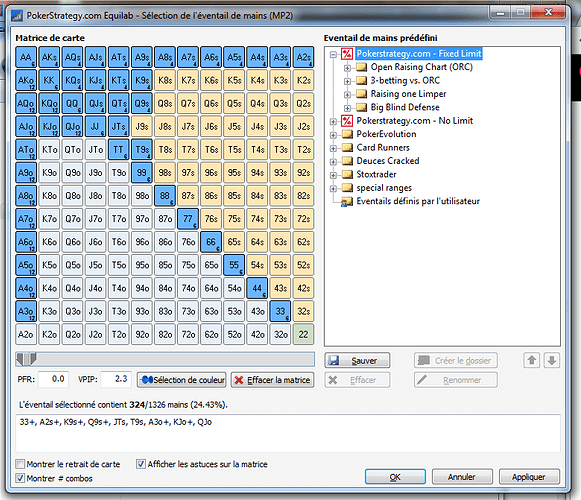This screenshot has height=500, width=581.
Task: Expand the Open Raising Chart (ORC) folder
Action: [x=347, y=68]
